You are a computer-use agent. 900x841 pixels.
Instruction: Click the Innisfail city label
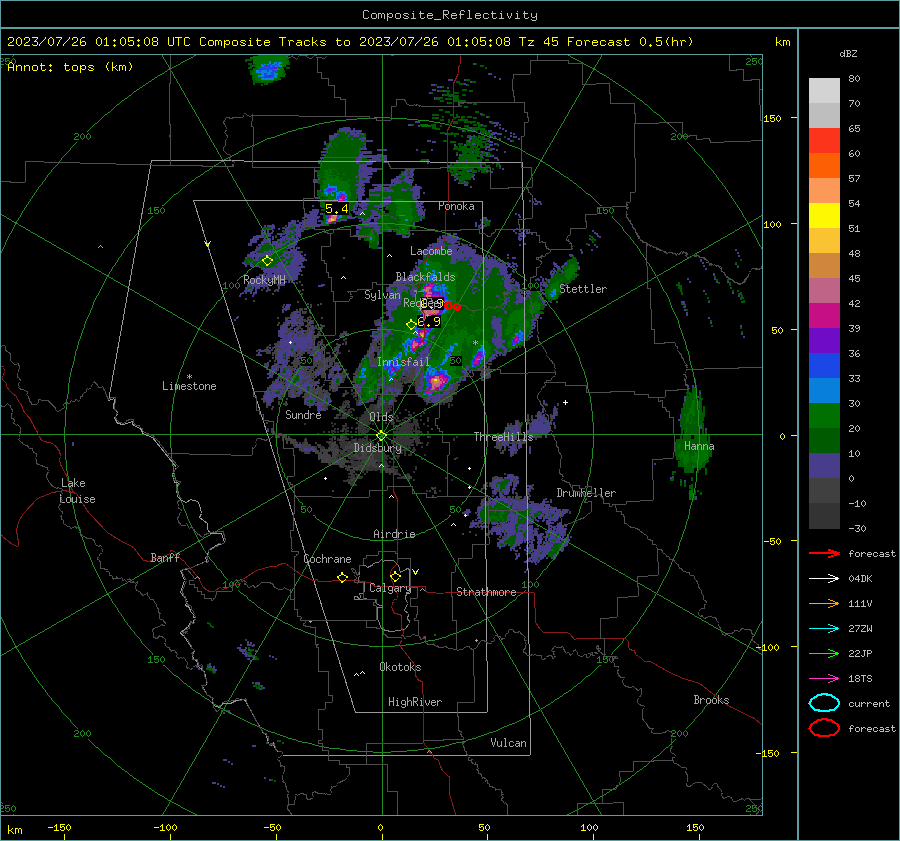tap(403, 362)
